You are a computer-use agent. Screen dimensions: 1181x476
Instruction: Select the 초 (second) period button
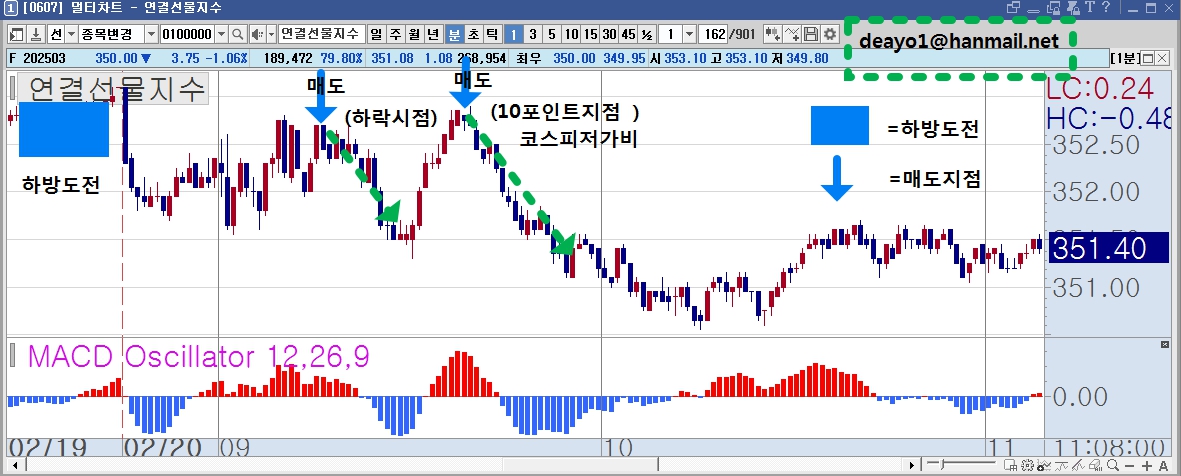pyautogui.click(x=474, y=34)
